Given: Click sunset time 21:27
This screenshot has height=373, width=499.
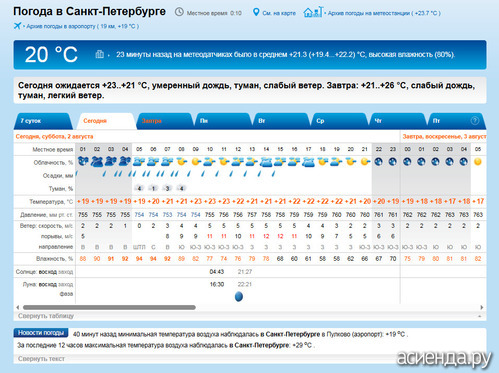Looking at the screenshot, I should (x=245, y=272).
